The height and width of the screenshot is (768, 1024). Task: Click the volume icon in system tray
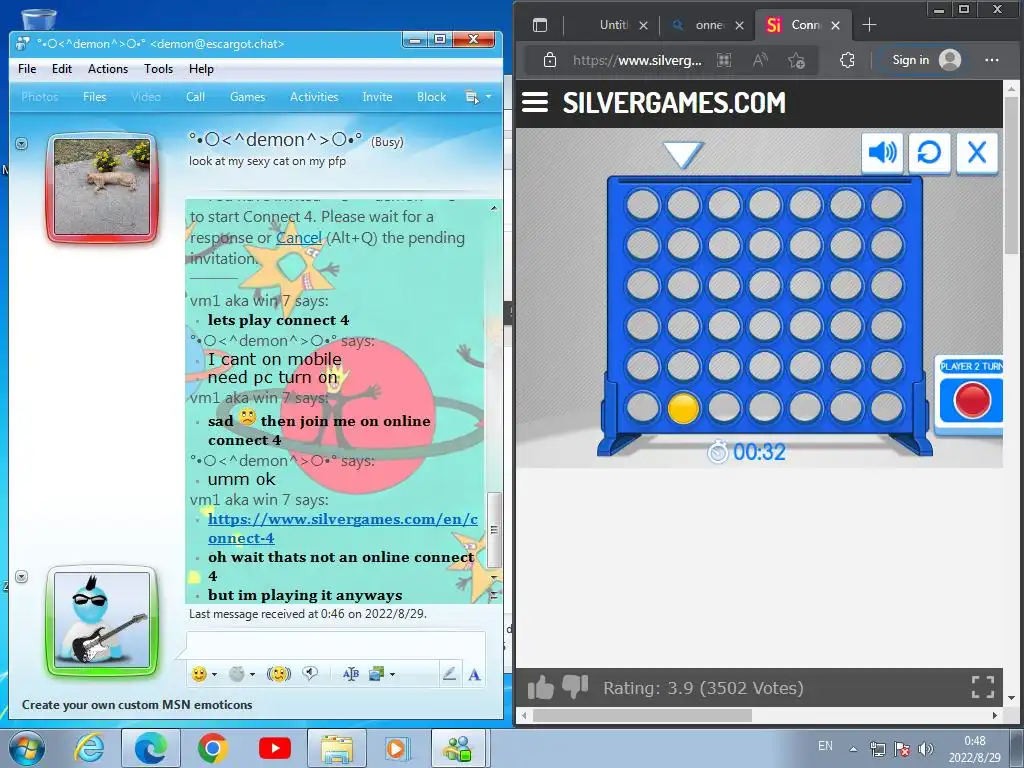click(x=925, y=748)
